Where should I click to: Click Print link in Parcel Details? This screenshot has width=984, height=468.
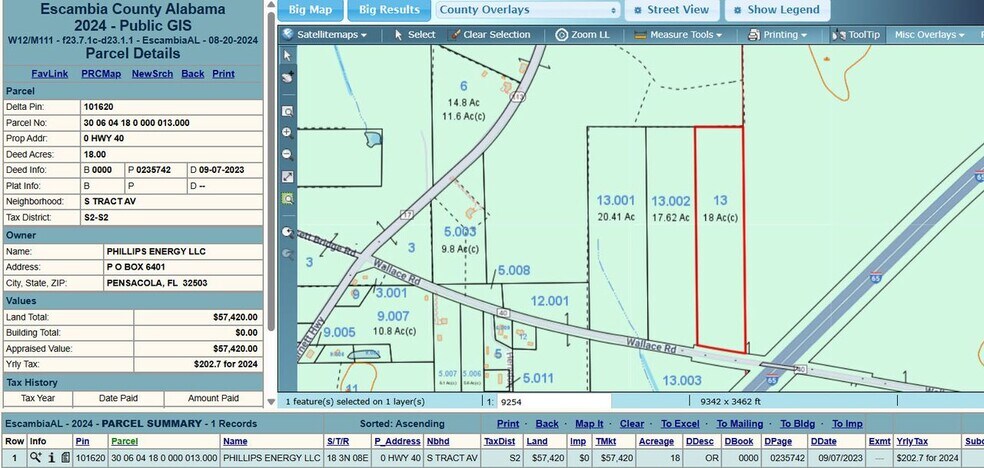click(x=223, y=74)
